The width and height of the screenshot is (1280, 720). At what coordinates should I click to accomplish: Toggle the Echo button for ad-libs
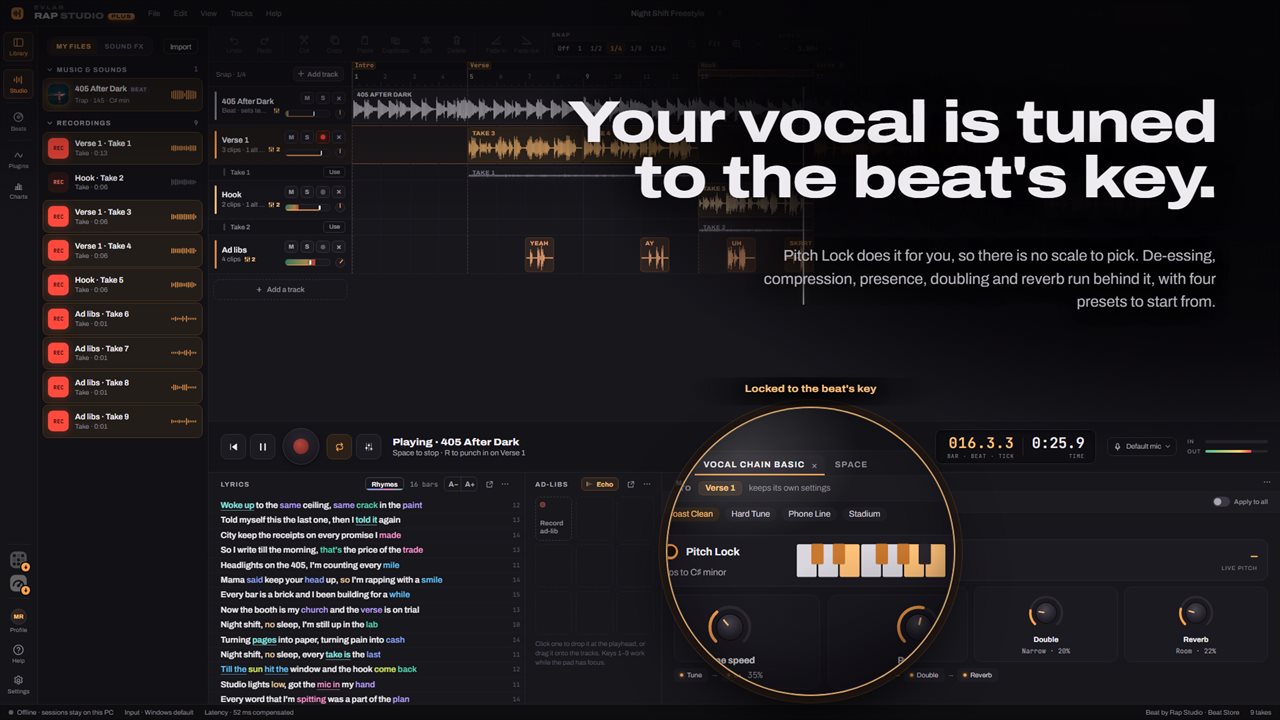point(600,484)
